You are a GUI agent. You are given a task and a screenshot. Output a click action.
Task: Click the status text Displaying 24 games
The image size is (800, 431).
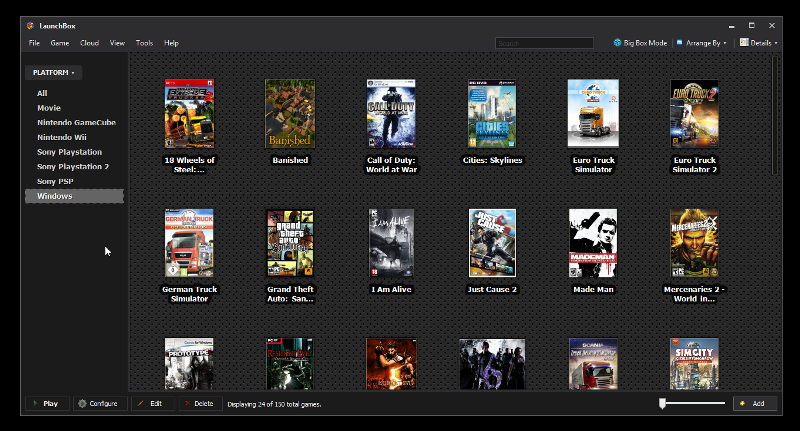coord(274,404)
